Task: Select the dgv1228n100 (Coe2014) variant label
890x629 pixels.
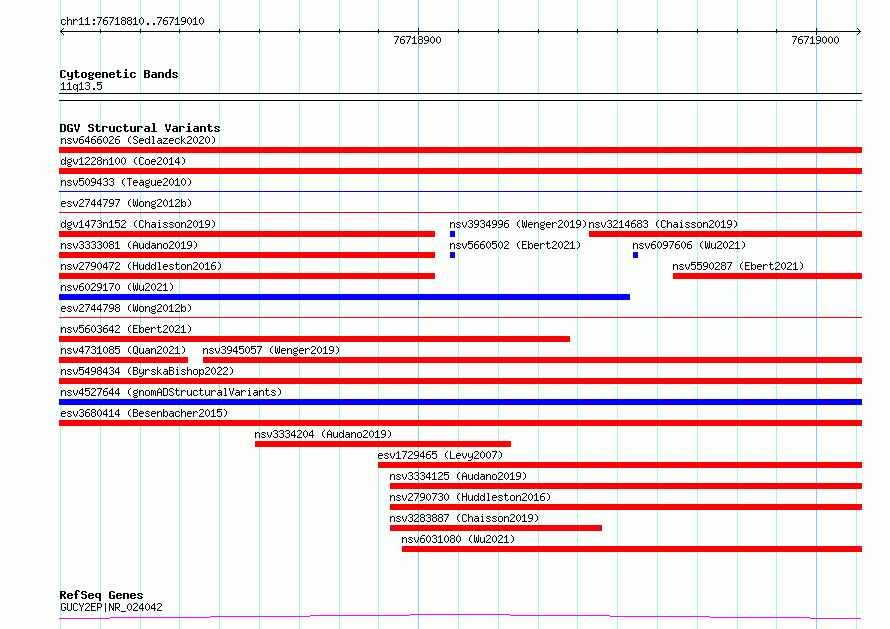Action: [x=123, y=161]
